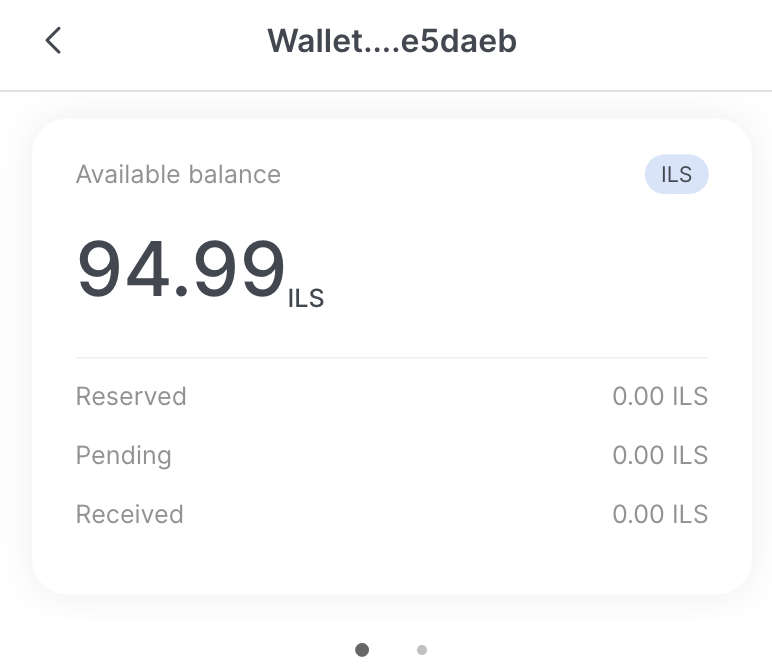This screenshot has width=772, height=670.
Task: Click the ILS currency badge
Action: pyautogui.click(x=676, y=174)
